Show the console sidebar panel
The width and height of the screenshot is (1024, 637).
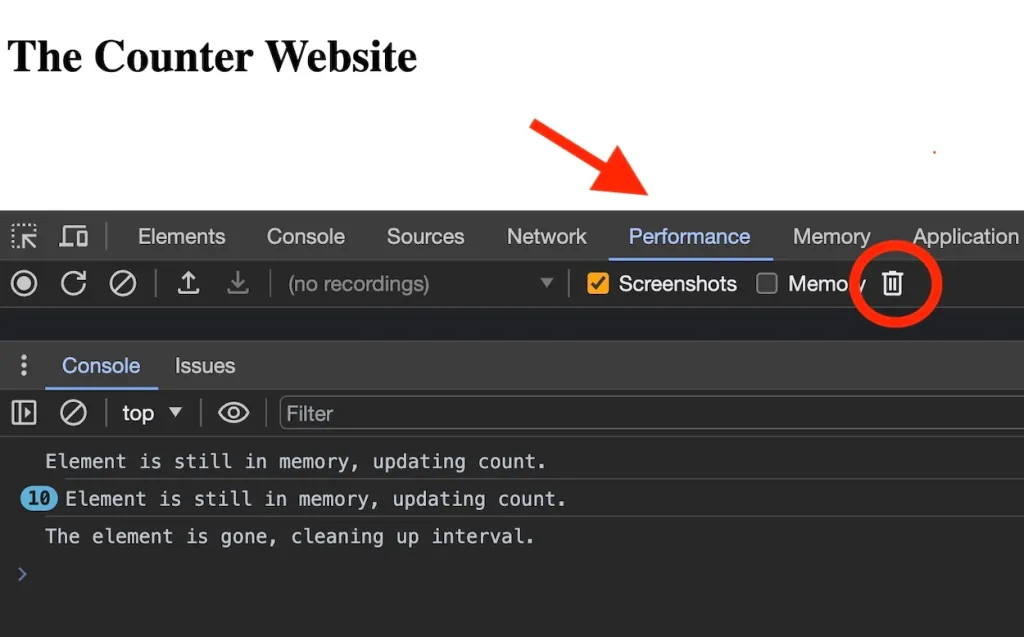(x=24, y=413)
